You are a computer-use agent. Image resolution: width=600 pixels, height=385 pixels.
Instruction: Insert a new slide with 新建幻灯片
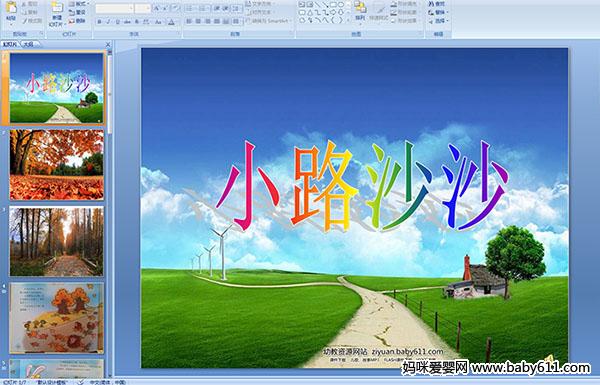(57, 14)
